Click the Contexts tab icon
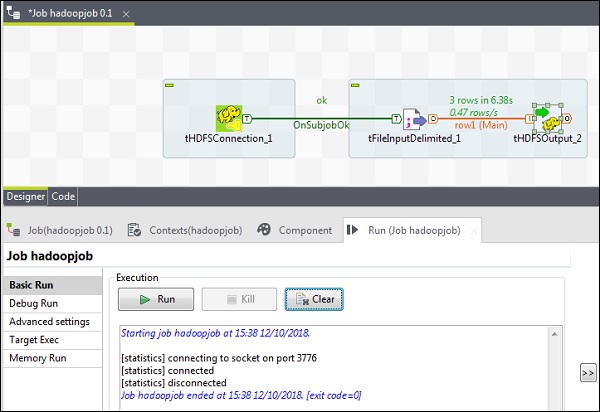The height and width of the screenshot is (412, 600). pyautogui.click(x=134, y=230)
